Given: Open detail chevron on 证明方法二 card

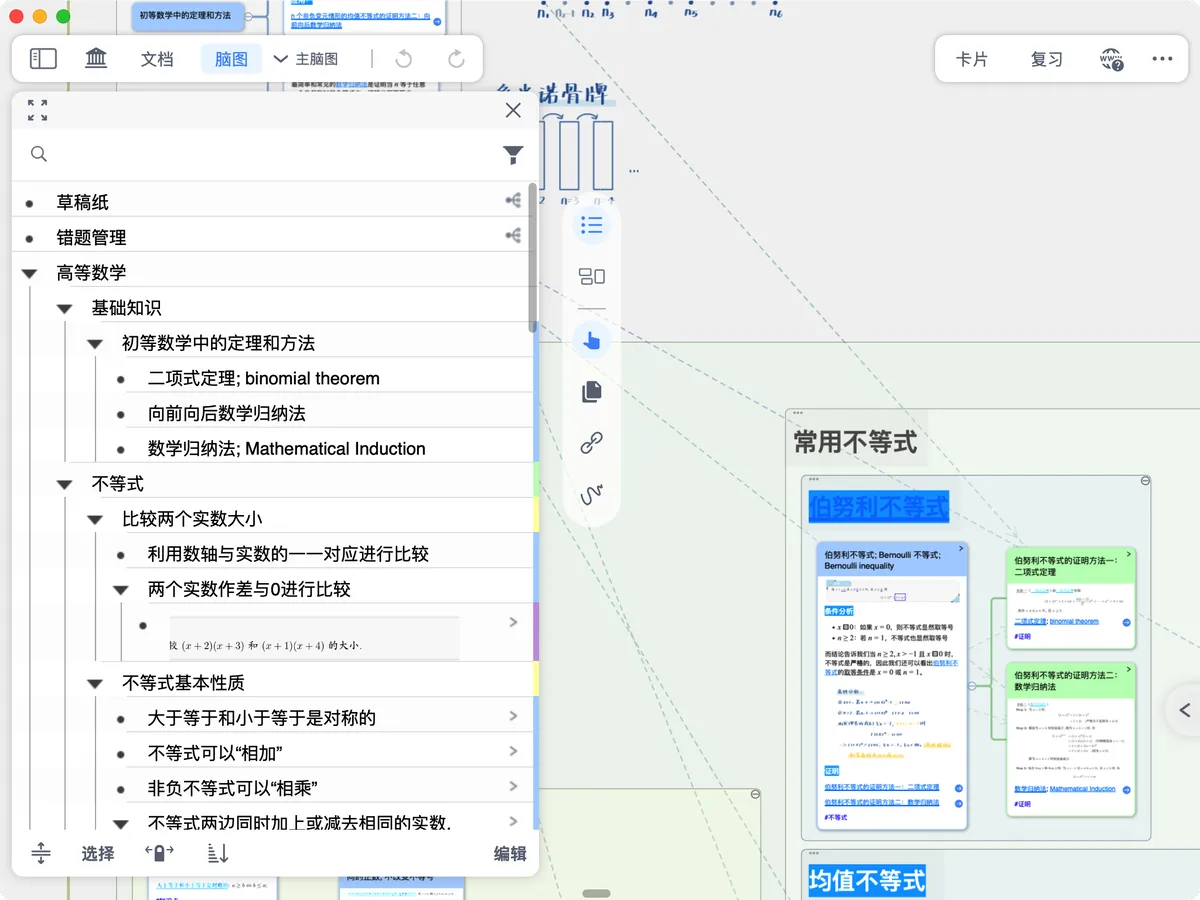Looking at the screenshot, I should (1128, 669).
